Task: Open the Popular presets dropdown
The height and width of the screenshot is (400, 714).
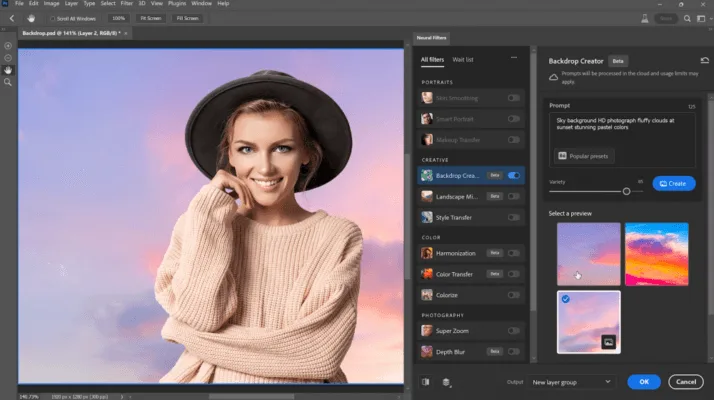Action: pyautogui.click(x=585, y=155)
